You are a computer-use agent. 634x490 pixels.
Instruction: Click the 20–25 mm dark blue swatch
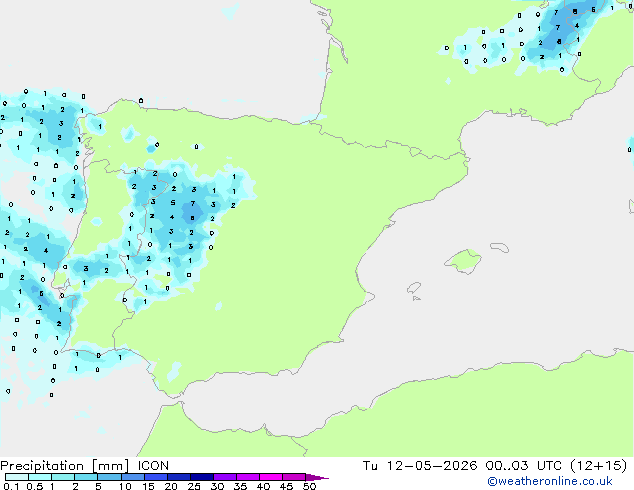coord(179,477)
